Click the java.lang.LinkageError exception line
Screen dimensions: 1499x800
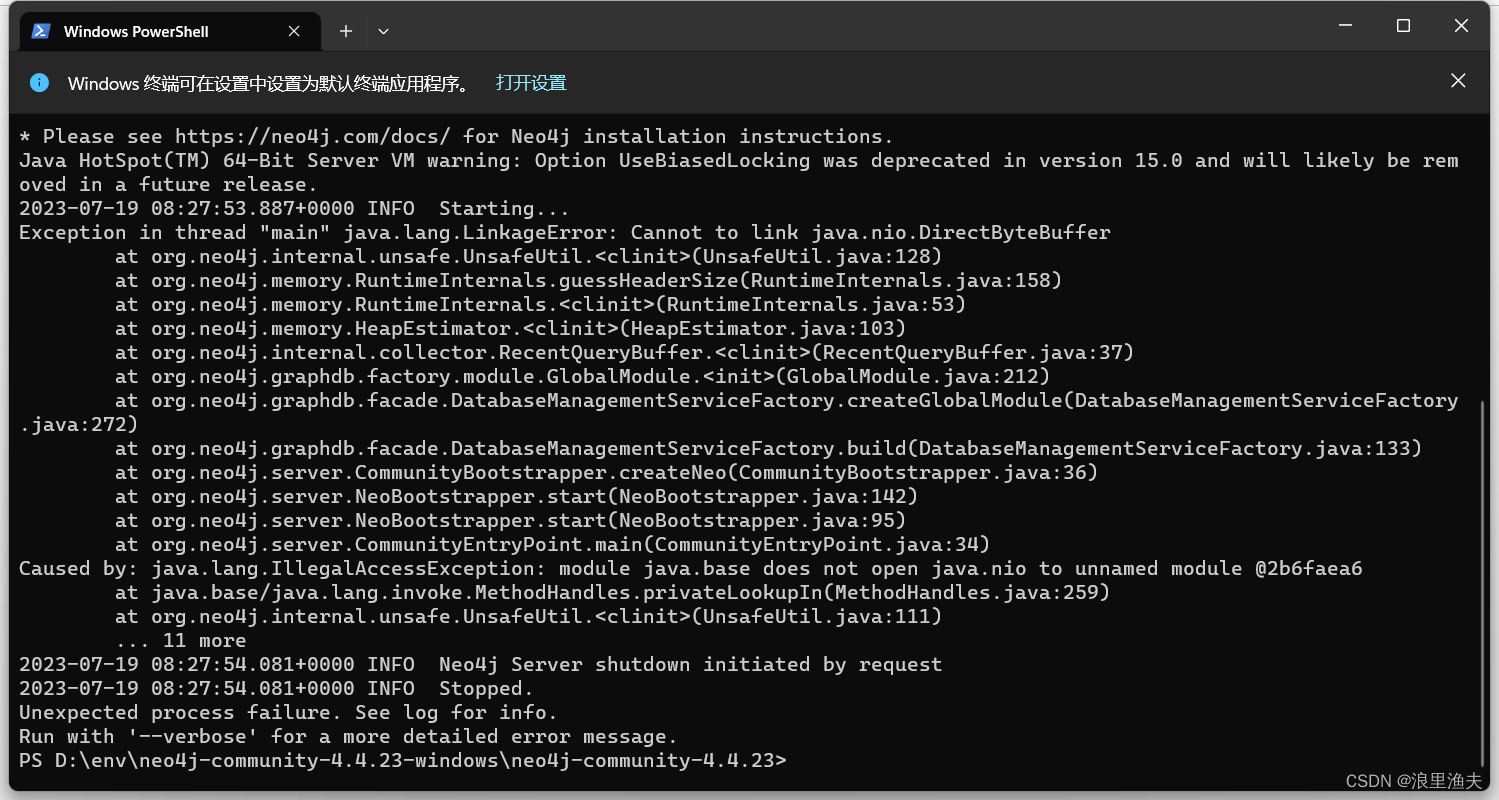tap(565, 232)
